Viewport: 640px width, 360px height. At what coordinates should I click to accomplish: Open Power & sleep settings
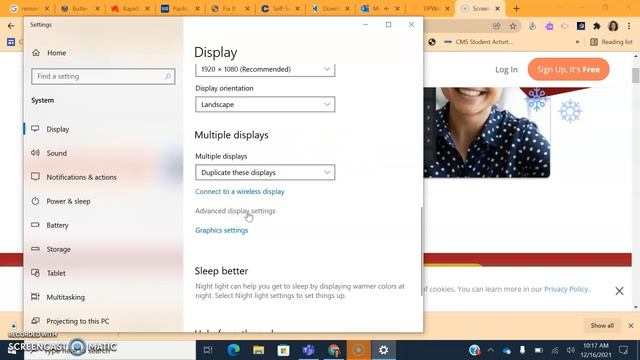click(68, 201)
